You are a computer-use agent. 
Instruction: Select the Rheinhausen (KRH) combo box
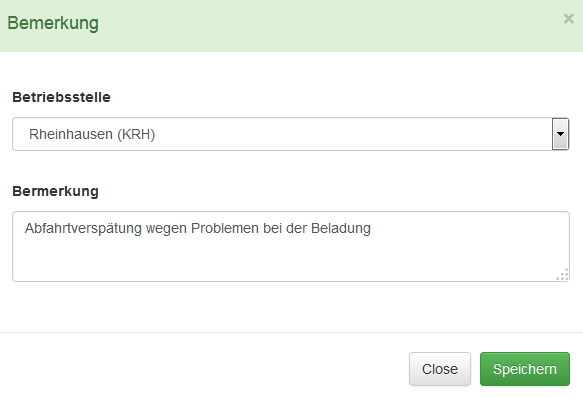click(x=291, y=134)
